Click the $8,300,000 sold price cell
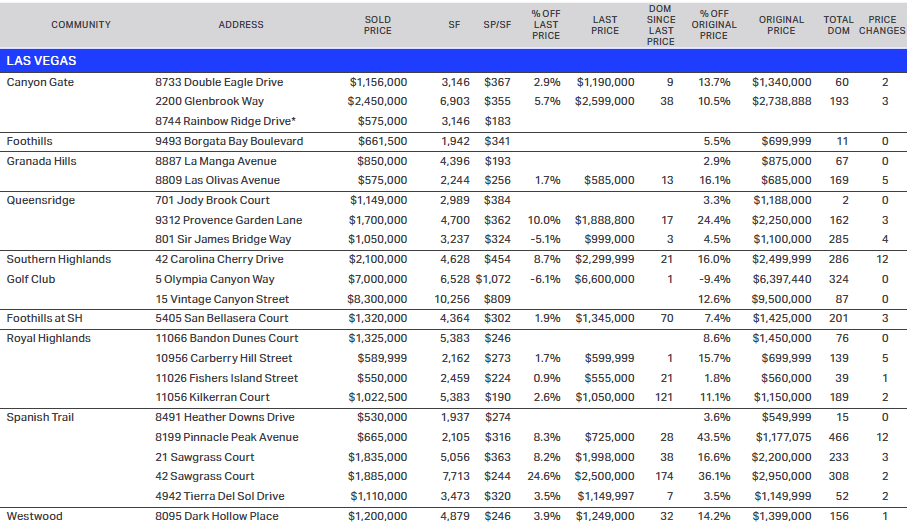Image resolution: width=907 pixels, height=525 pixels. click(x=377, y=299)
